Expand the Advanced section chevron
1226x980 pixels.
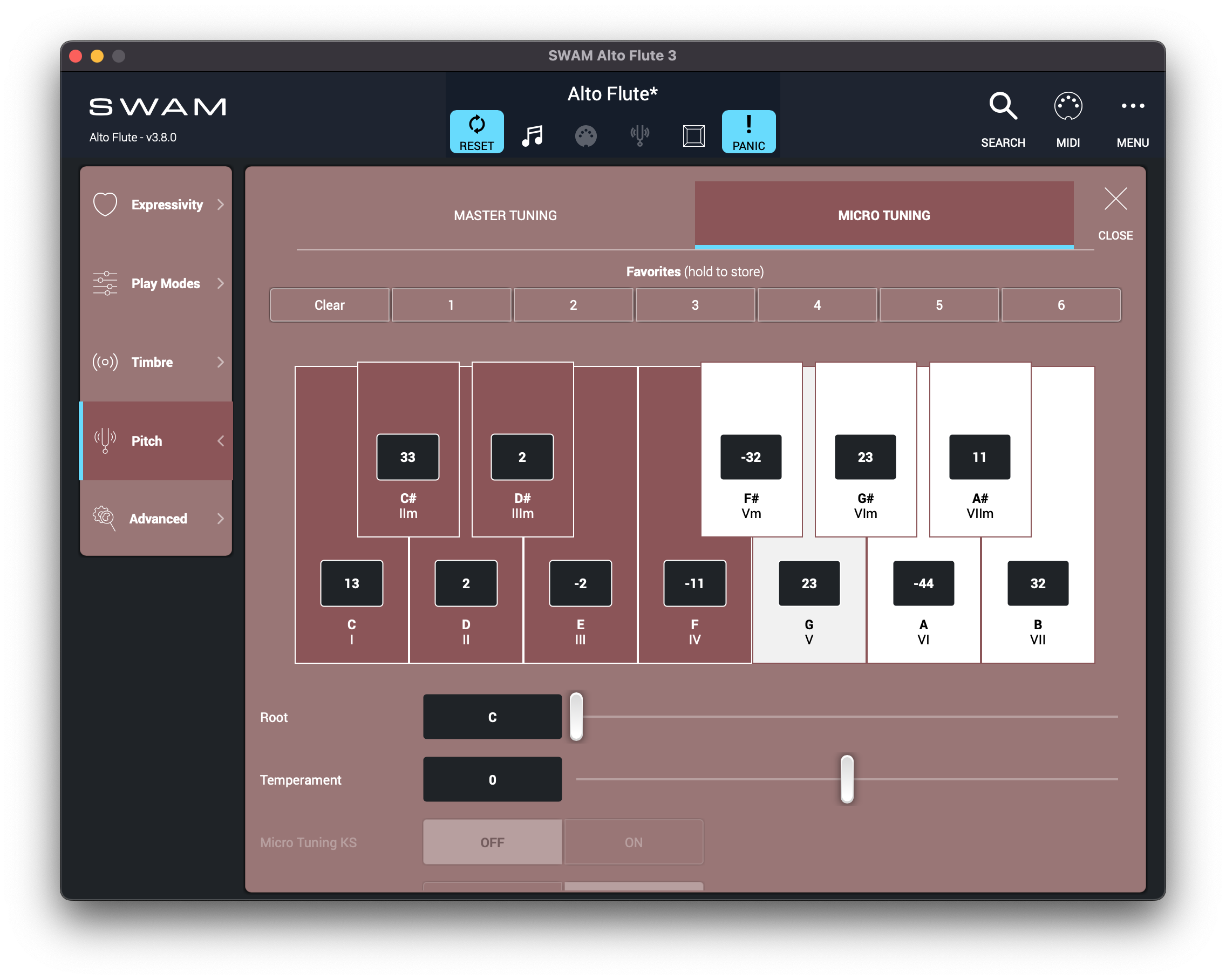[221, 518]
